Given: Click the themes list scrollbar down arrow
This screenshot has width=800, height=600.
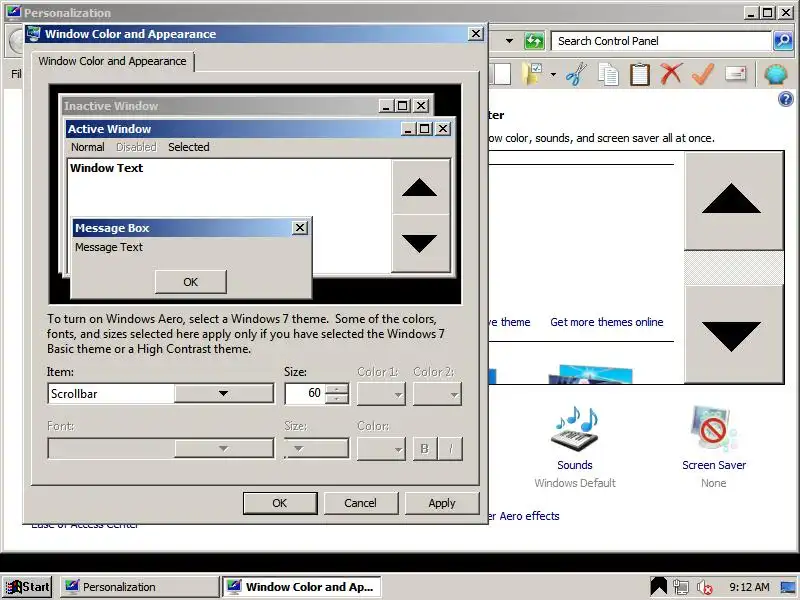Looking at the screenshot, I should coord(734,334).
